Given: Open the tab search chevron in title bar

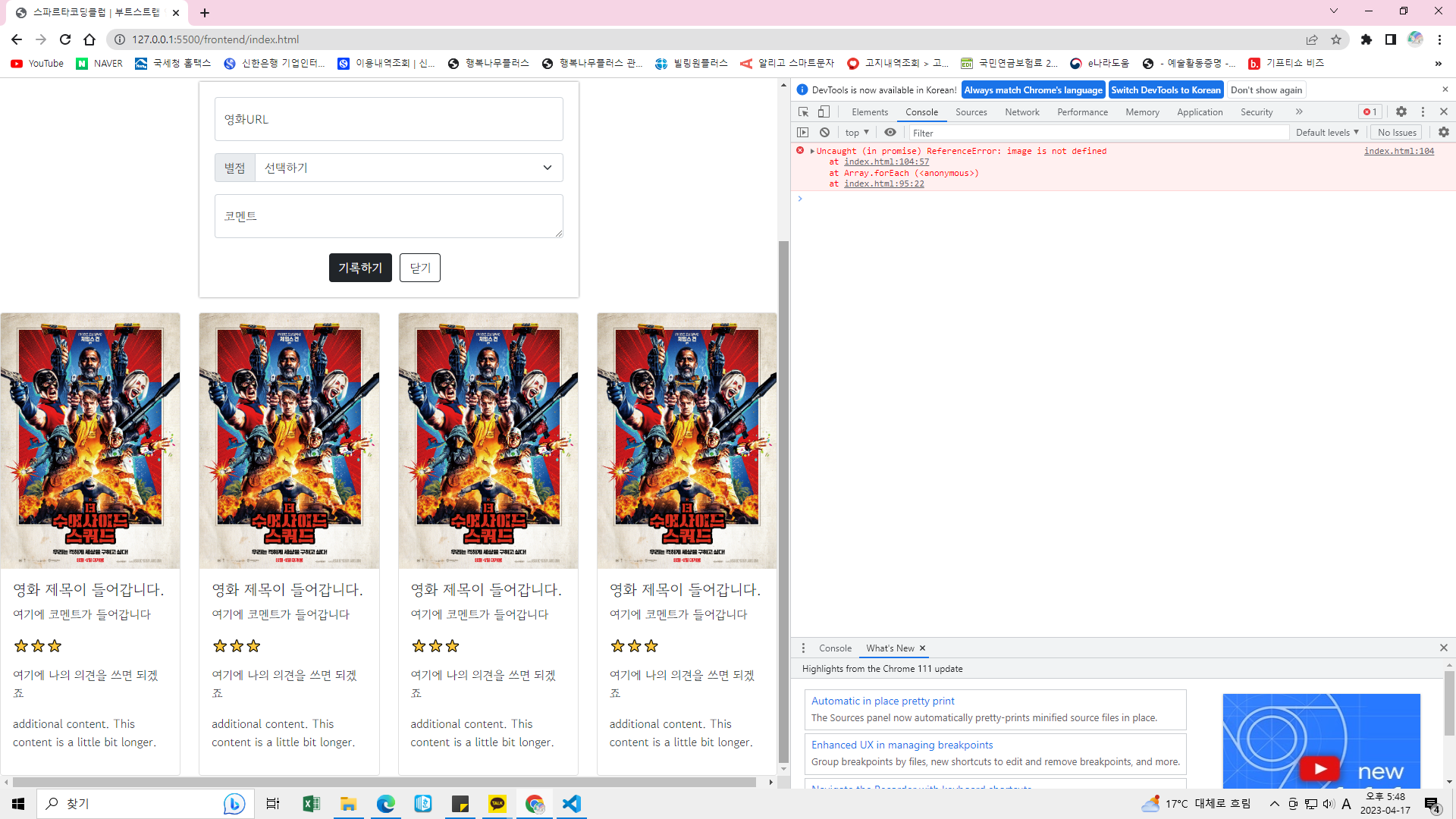Looking at the screenshot, I should point(1334,11).
